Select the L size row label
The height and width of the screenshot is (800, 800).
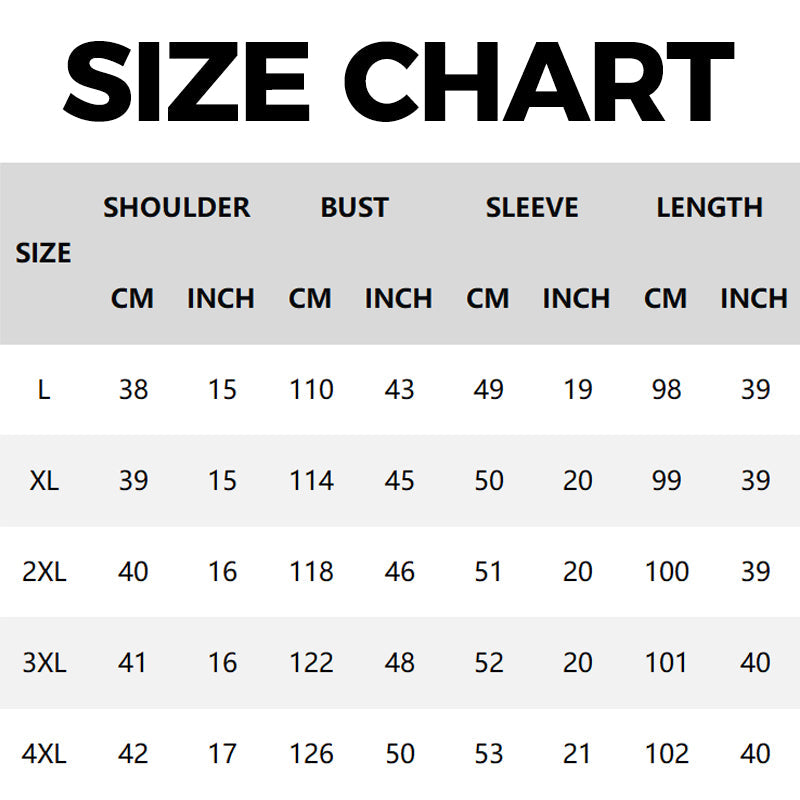click(43, 390)
